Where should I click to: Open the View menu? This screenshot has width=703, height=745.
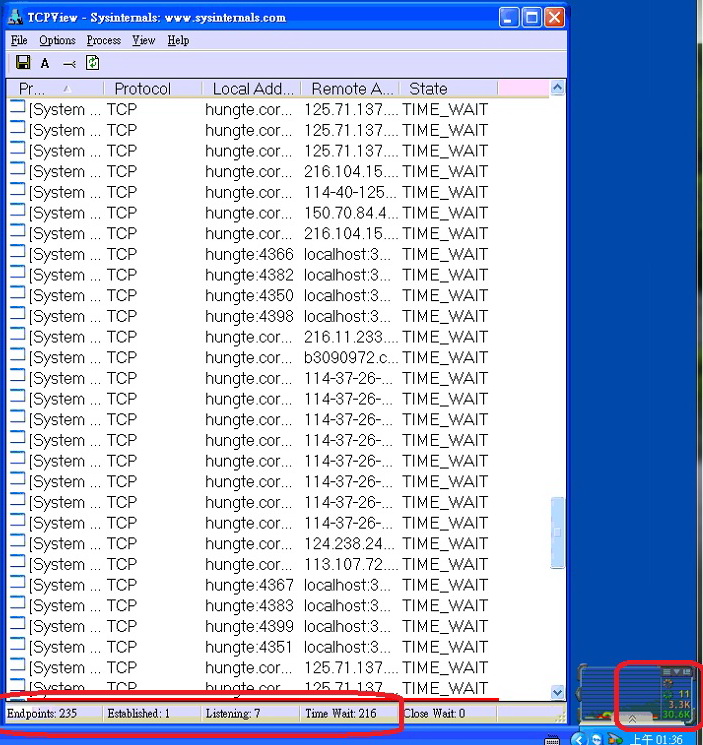pyautogui.click(x=143, y=40)
